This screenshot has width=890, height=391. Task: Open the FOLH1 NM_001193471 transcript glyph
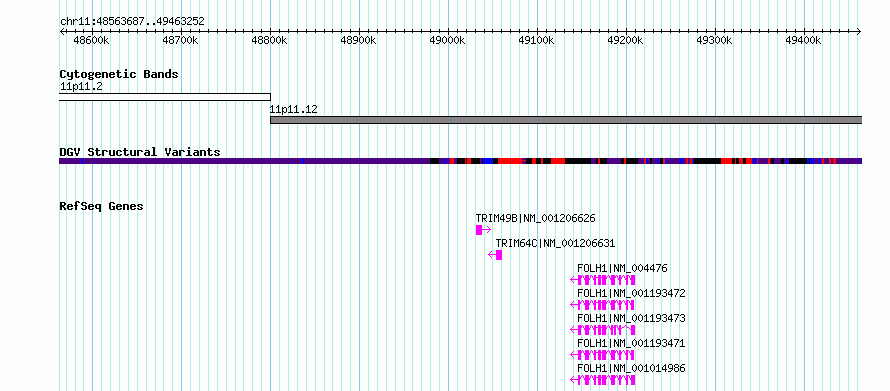[603, 356]
